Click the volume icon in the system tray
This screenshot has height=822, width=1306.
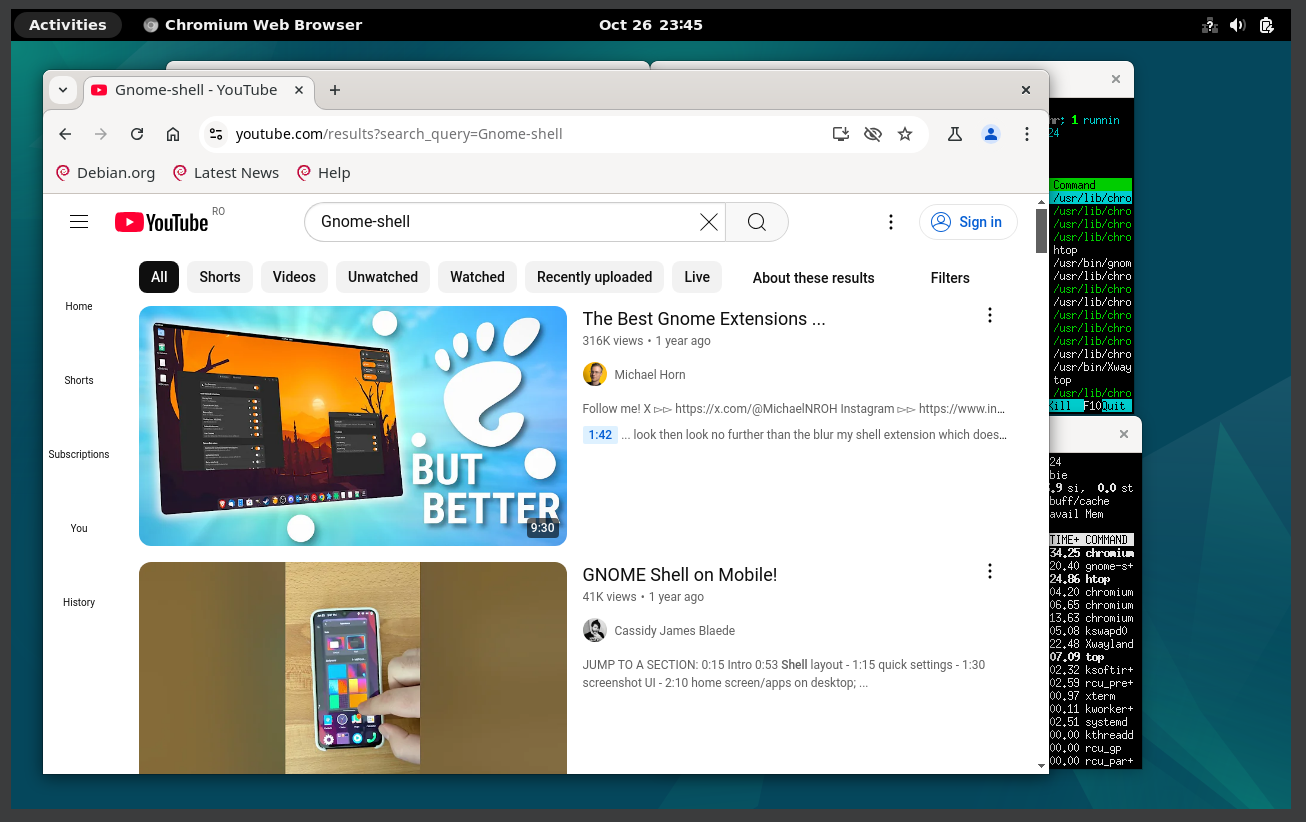pyautogui.click(x=1237, y=24)
